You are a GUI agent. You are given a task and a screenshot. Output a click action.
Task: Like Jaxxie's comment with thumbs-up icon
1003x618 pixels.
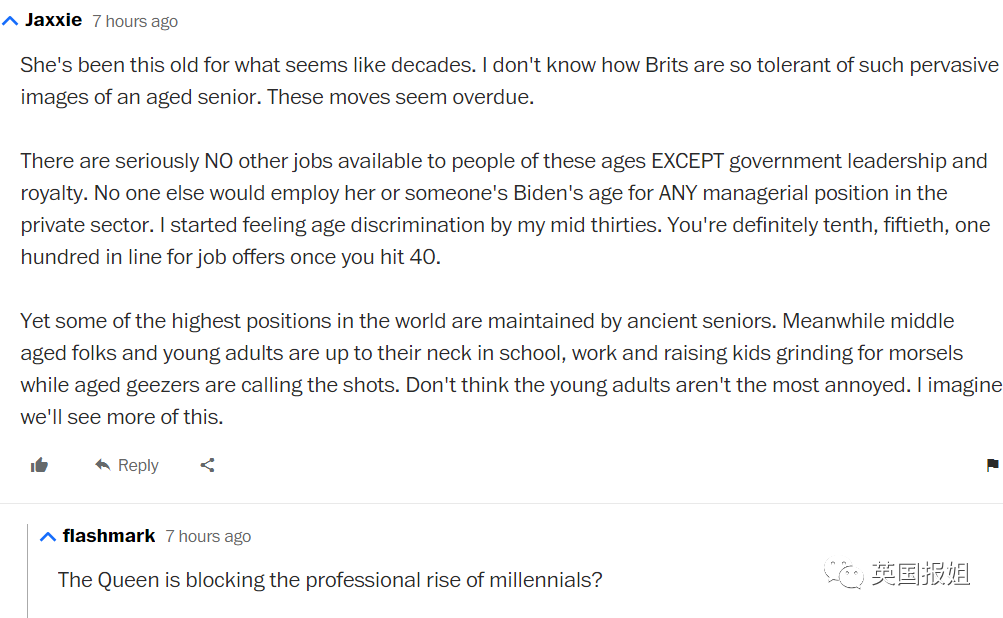click(40, 465)
